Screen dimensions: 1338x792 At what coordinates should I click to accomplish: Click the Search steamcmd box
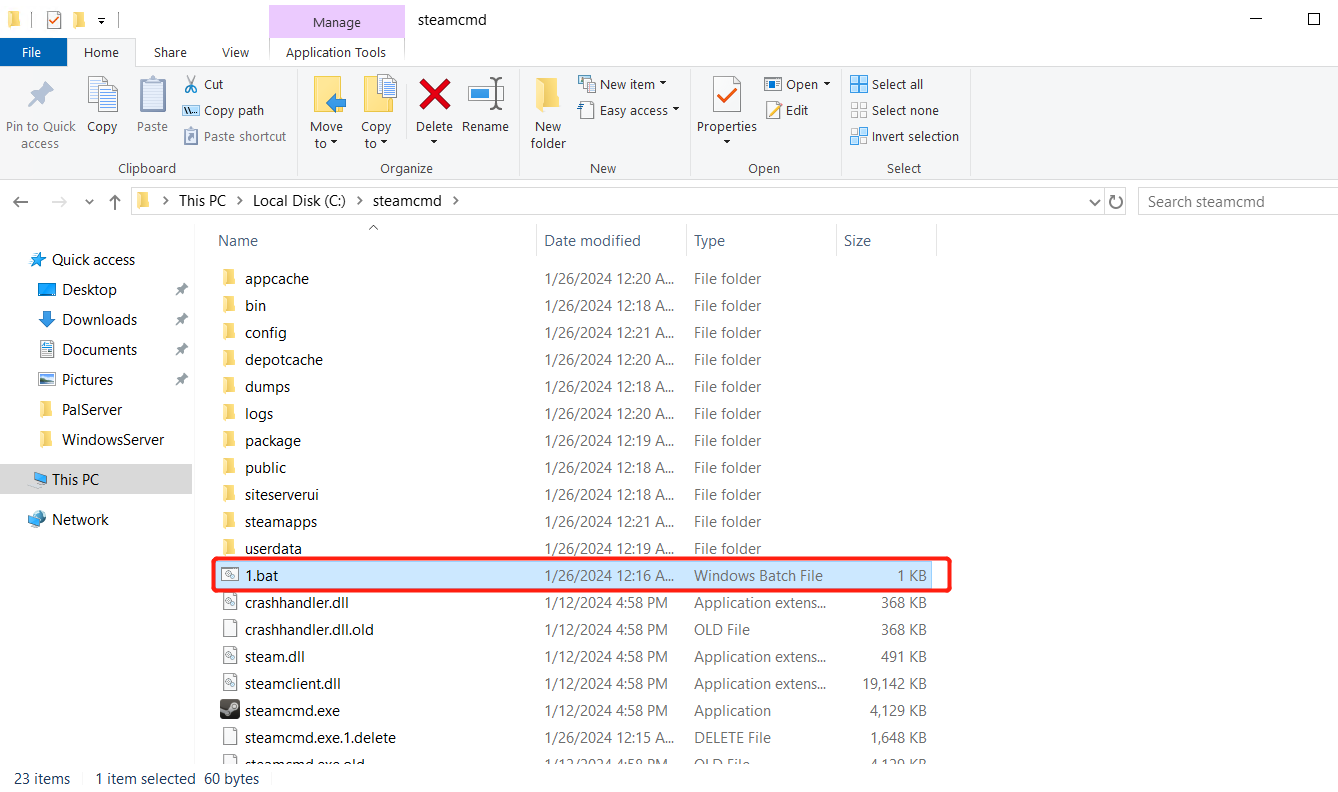(1238, 201)
